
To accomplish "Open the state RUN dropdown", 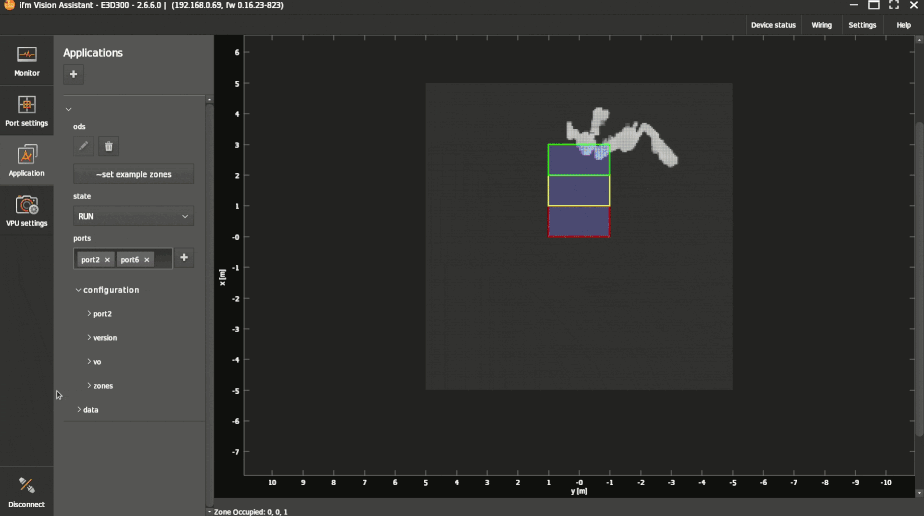I will coord(133,216).
